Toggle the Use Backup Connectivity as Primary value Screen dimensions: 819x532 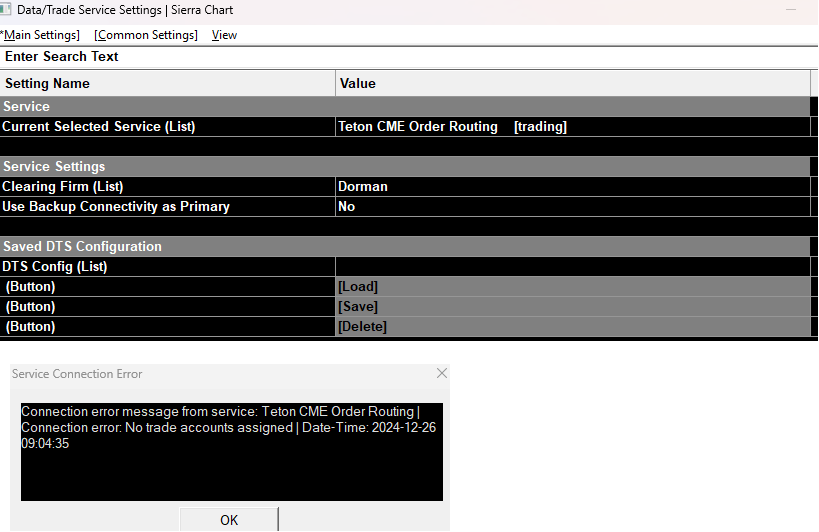pos(573,206)
